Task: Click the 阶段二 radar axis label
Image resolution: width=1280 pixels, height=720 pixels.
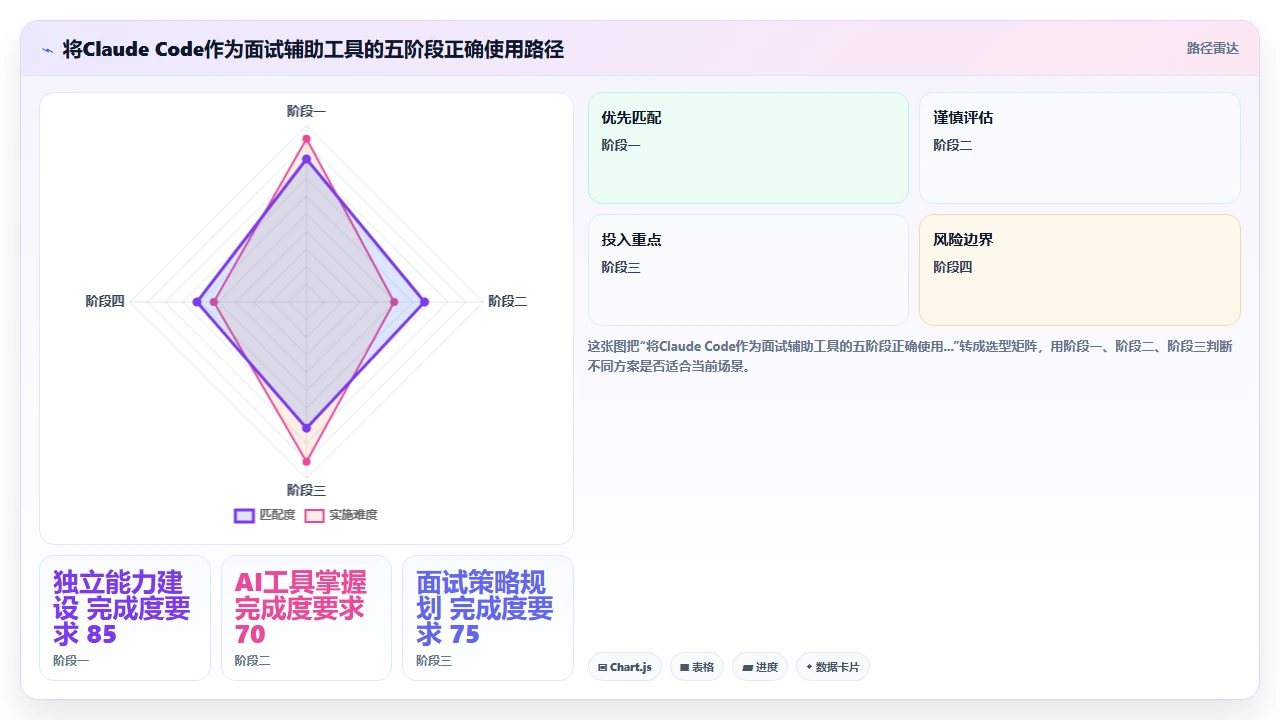Action: pos(507,301)
